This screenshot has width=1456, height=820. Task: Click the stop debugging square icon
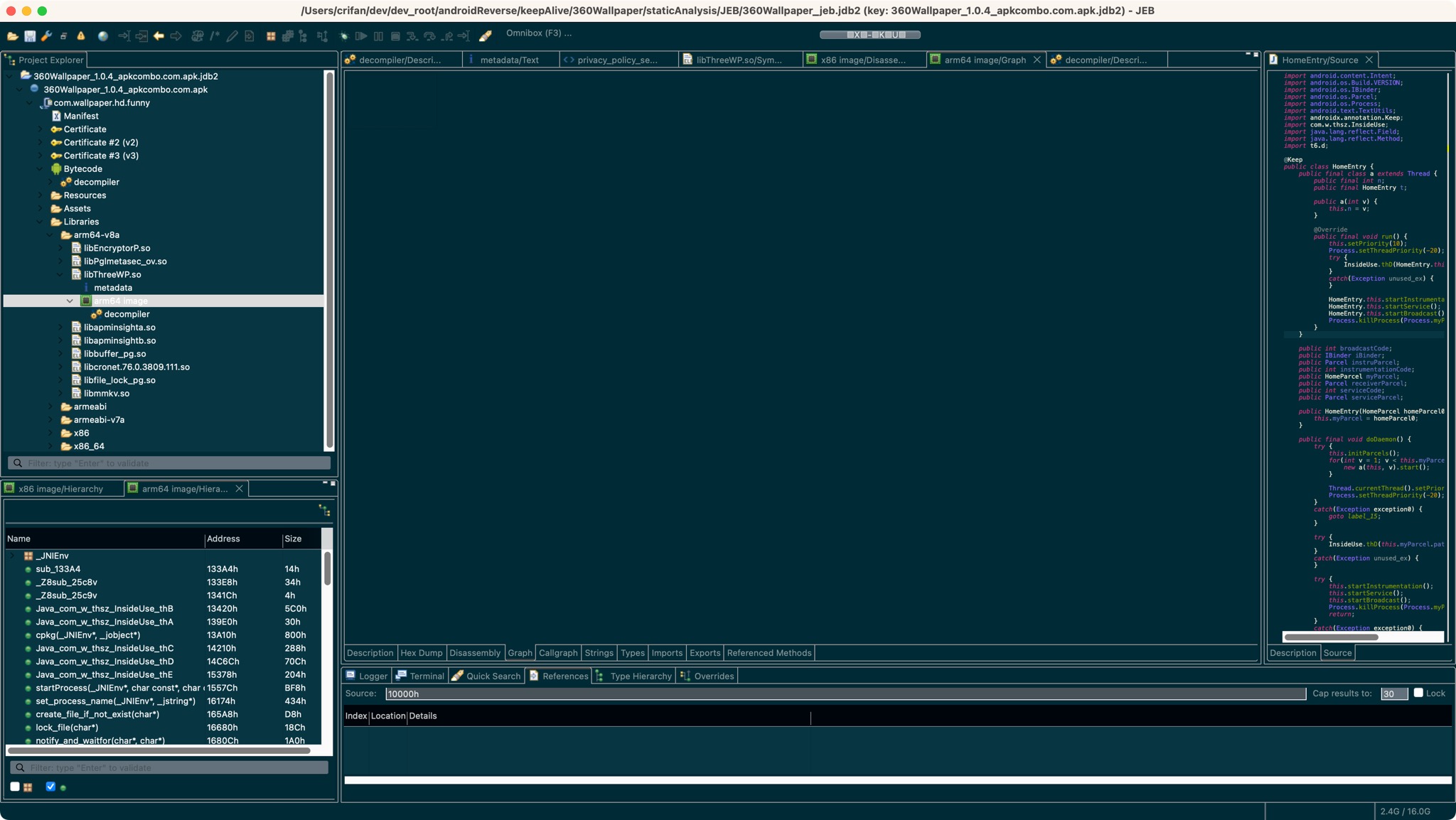click(395, 36)
